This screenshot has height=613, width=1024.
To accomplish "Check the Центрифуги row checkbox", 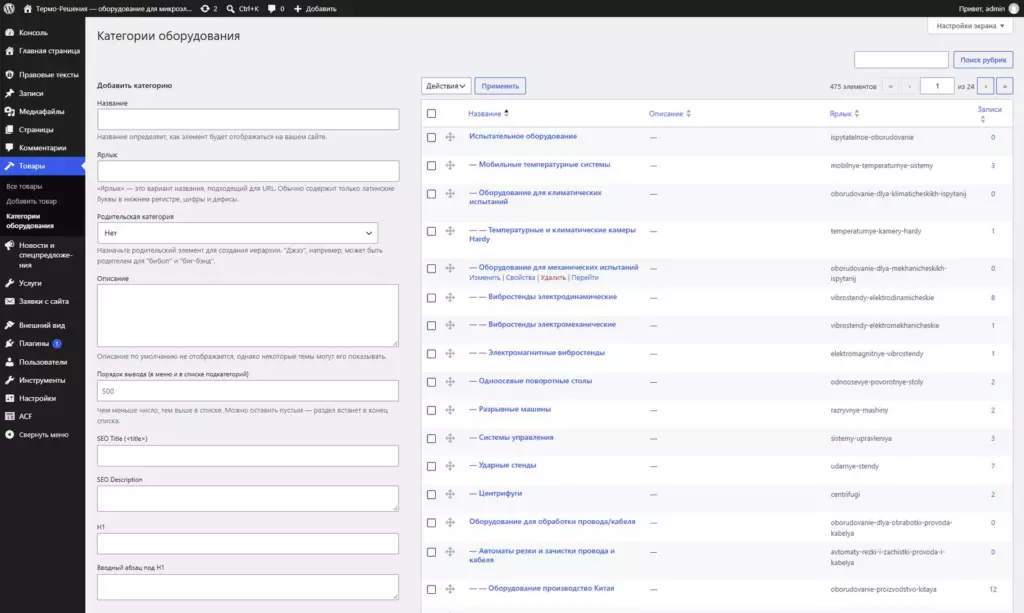I will 431,494.
